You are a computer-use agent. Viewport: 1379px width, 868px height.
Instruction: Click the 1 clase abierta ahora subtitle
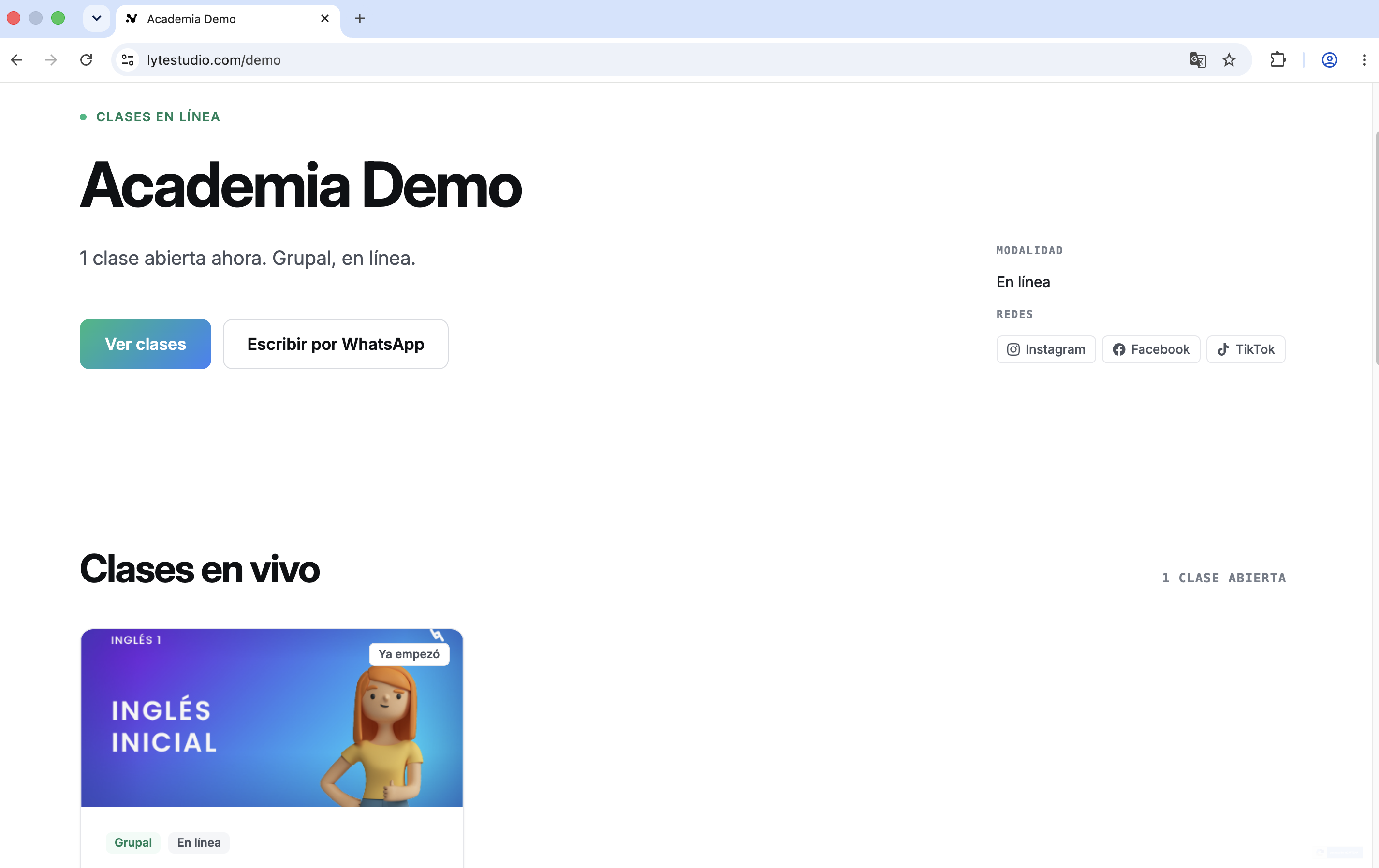pos(248,258)
